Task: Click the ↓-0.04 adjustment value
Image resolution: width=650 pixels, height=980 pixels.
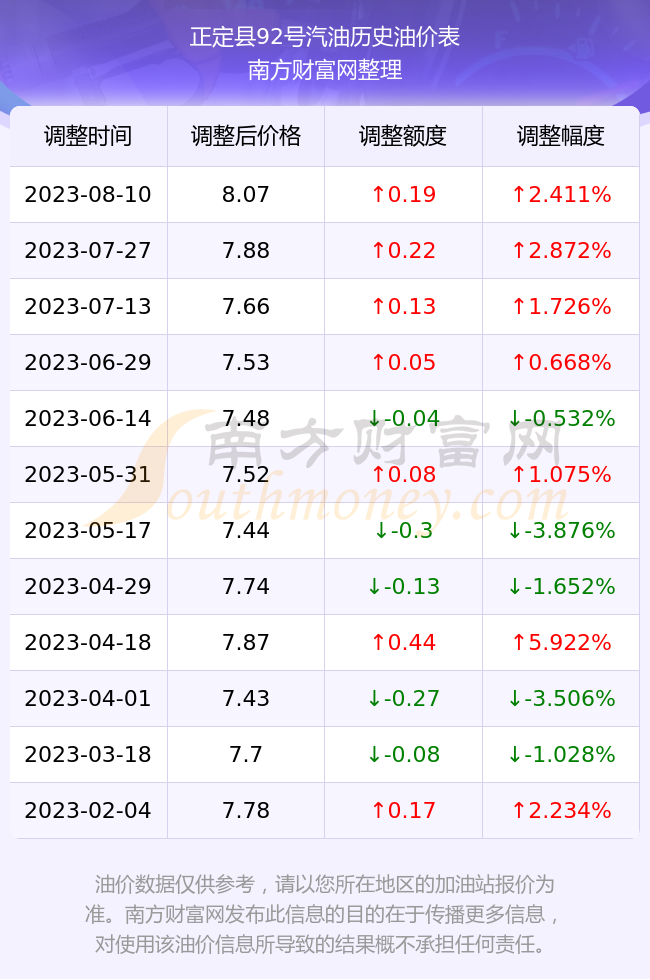Action: coord(403,418)
